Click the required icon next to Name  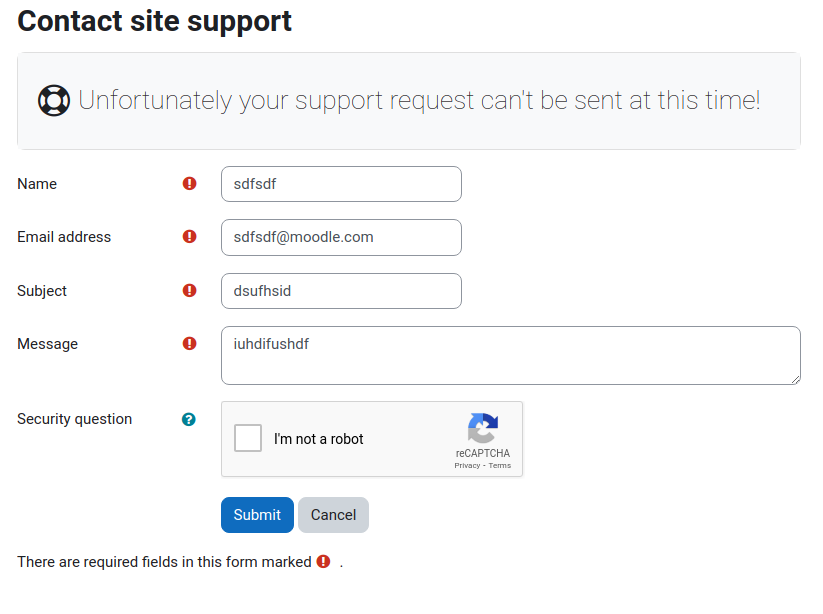tap(189, 184)
